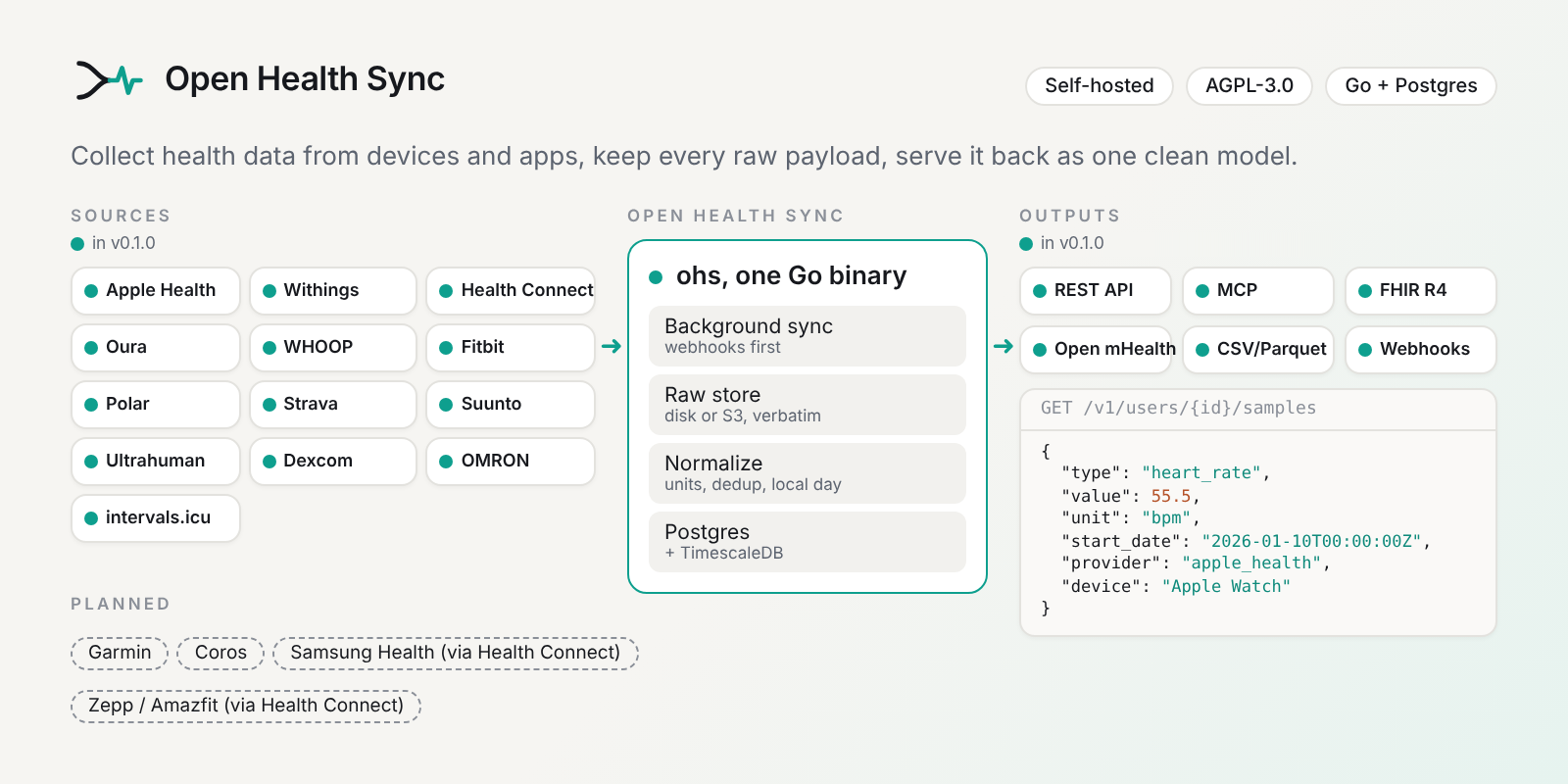
Task: Click the Normalize block
Action: (808, 473)
